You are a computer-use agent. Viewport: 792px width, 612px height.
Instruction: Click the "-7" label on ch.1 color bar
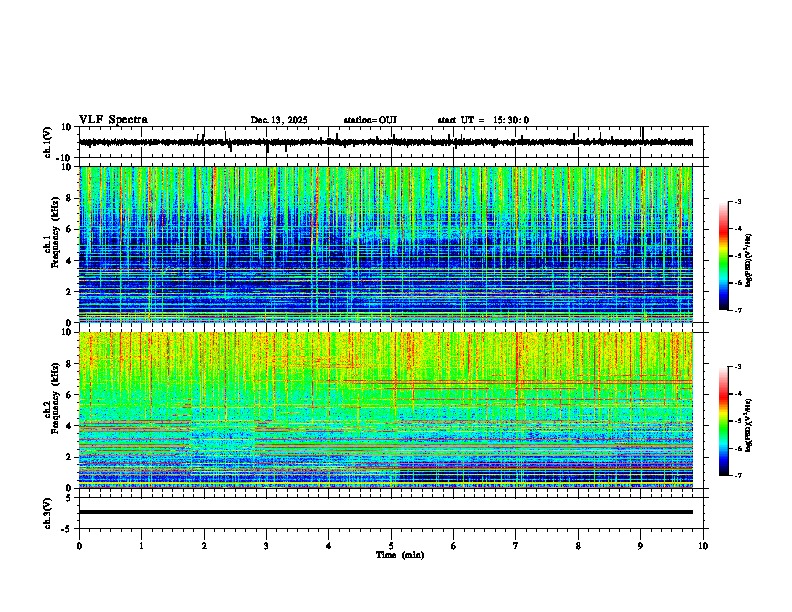(738, 310)
